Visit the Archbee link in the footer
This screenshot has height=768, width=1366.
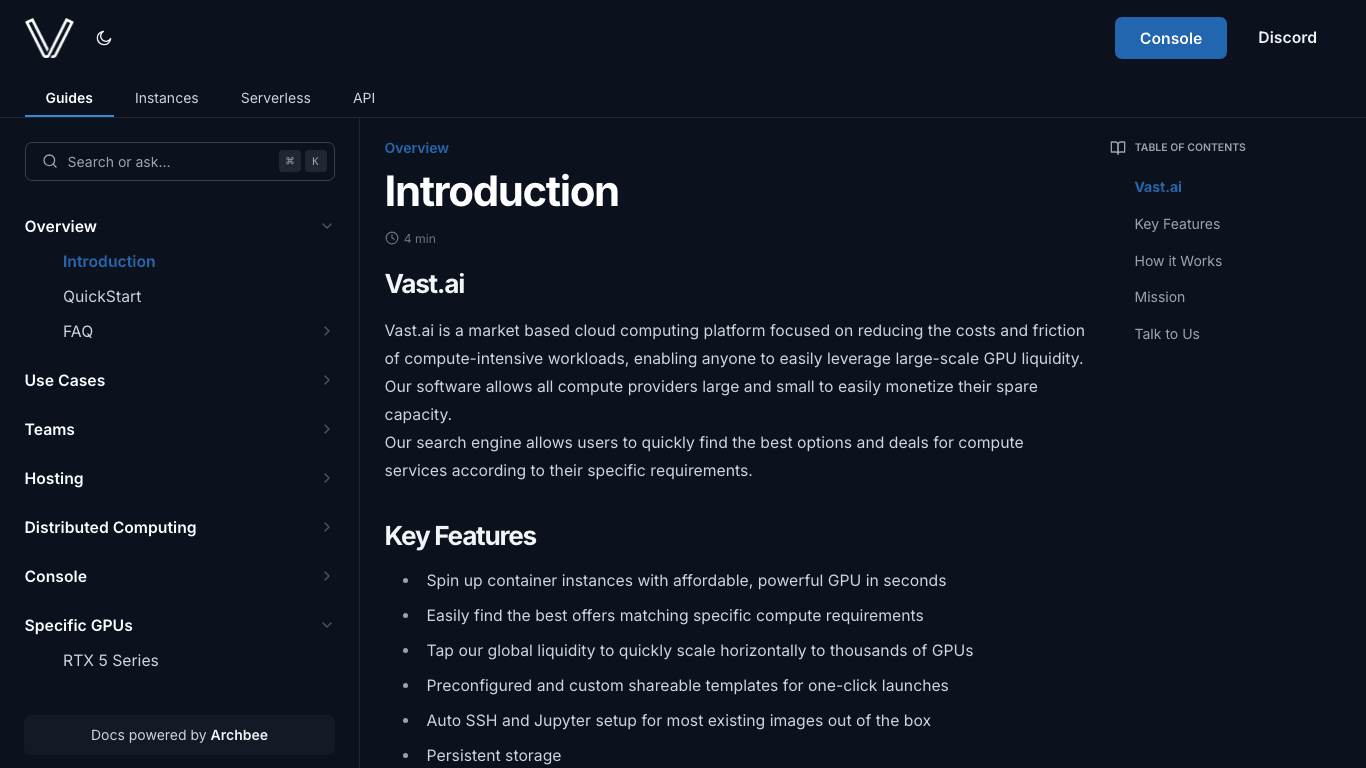click(x=239, y=734)
